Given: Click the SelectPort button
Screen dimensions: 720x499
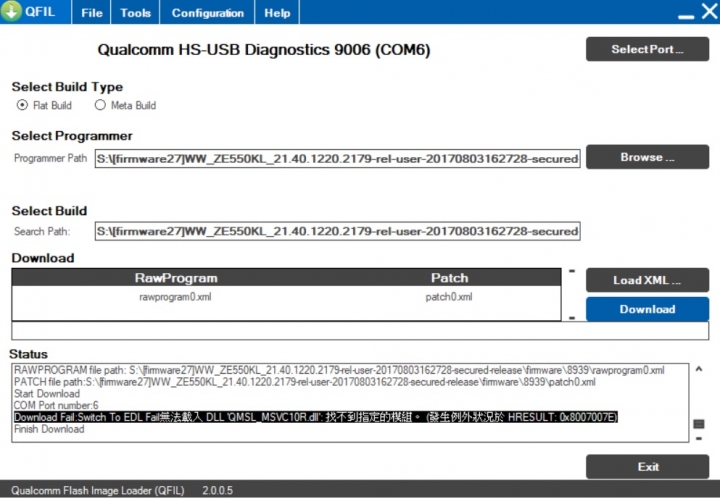Looking at the screenshot, I should click(x=647, y=49).
